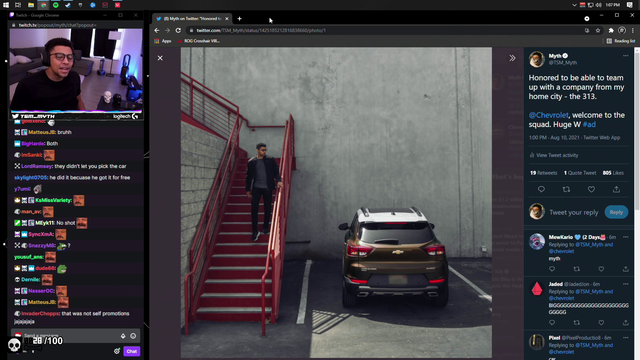Share Myth's tweet with the share icon
This screenshot has height=360, width=640.
(x=616, y=189)
